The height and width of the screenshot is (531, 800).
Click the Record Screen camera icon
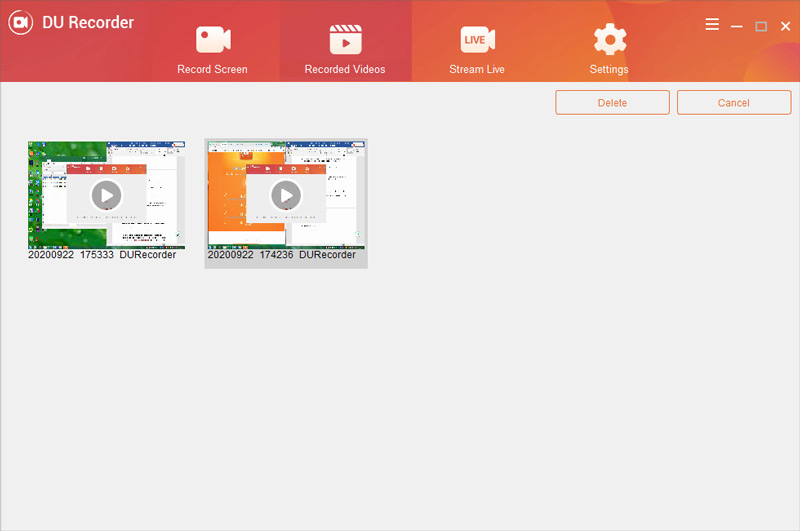point(213,39)
